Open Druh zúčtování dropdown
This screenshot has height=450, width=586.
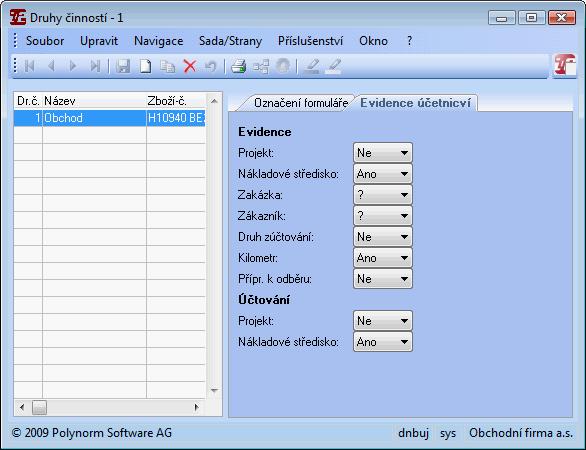point(383,237)
